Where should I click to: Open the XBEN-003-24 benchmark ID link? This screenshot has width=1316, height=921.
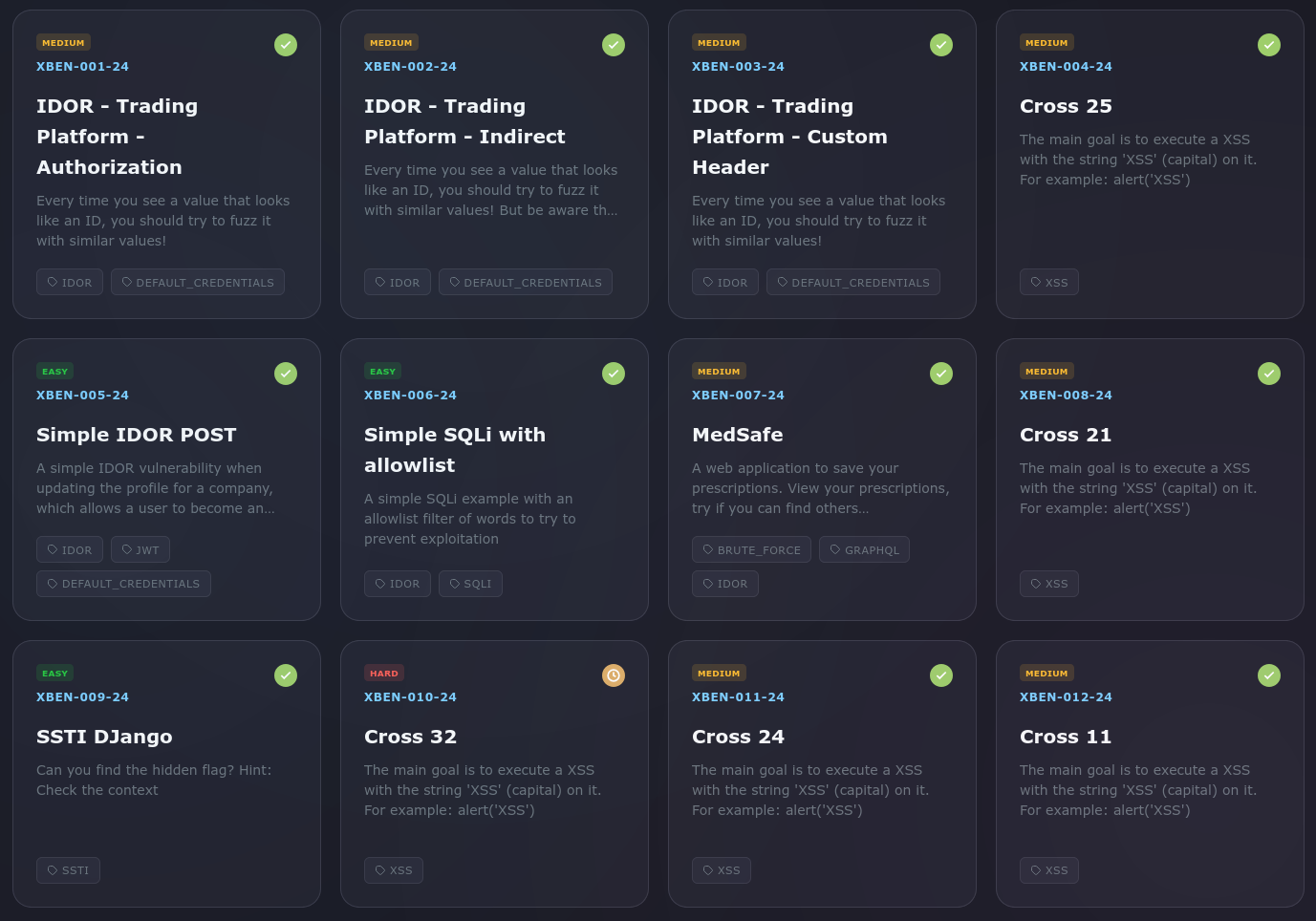pos(738,67)
